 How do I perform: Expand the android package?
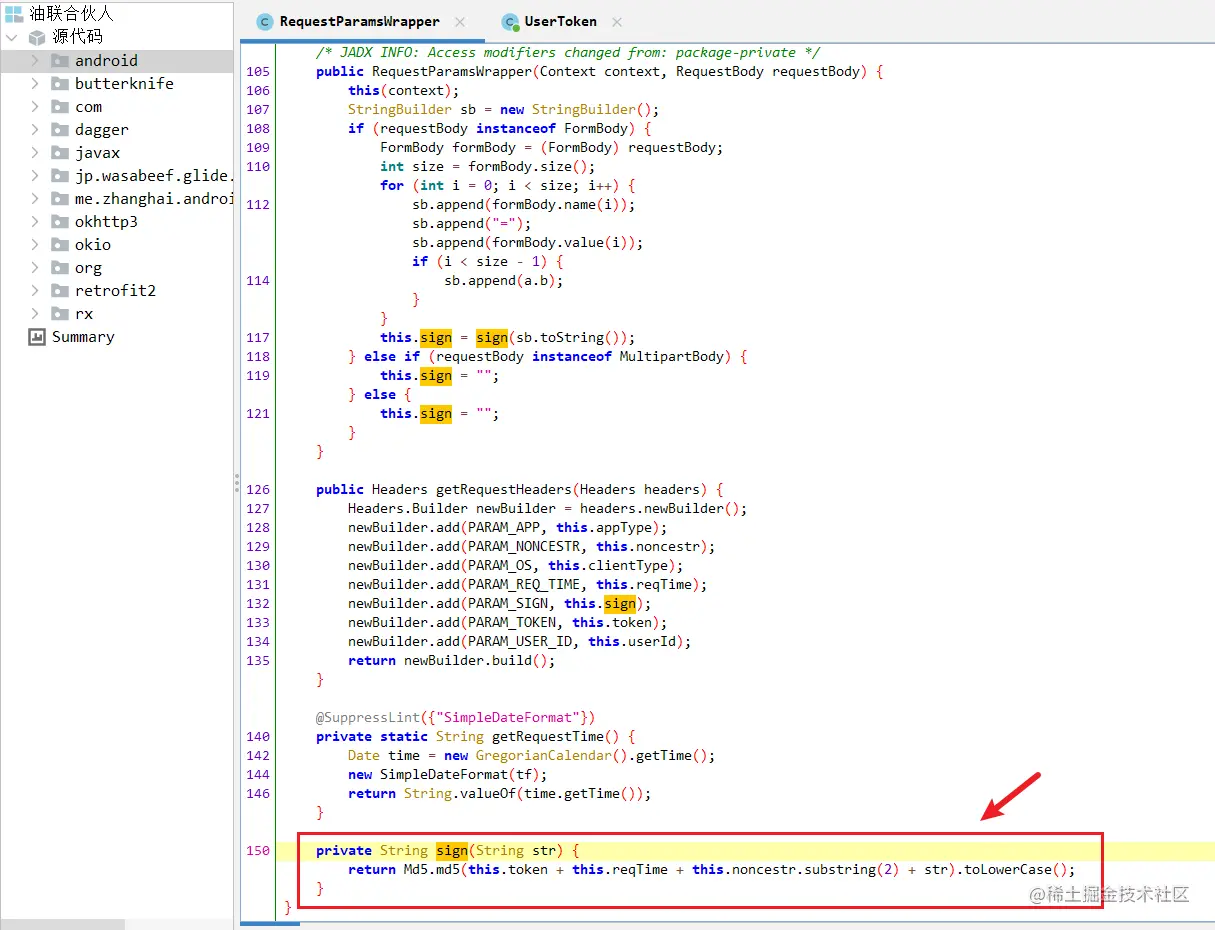click(x=35, y=60)
